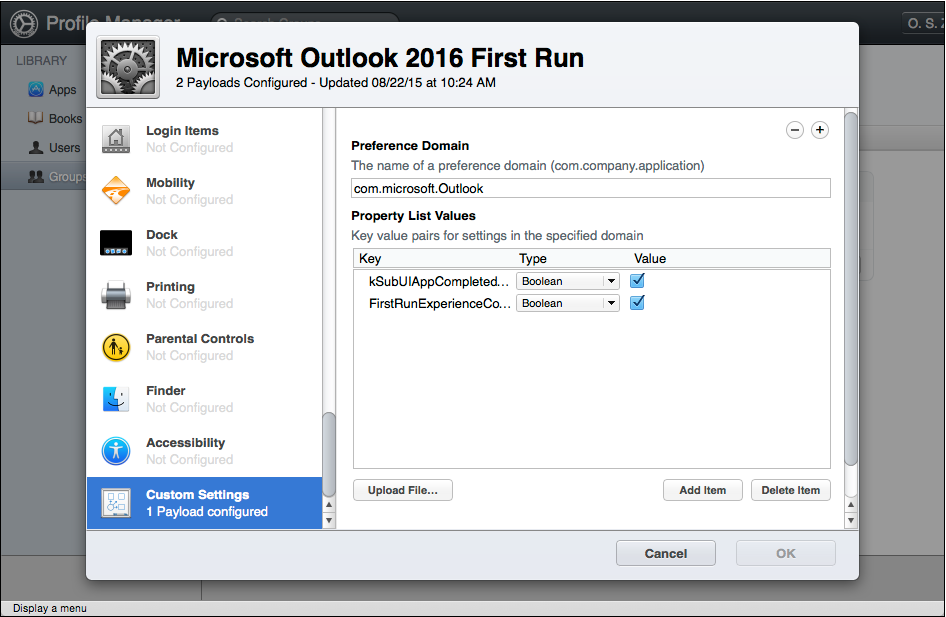Click the Profile Manager logo icon

click(x=24, y=24)
